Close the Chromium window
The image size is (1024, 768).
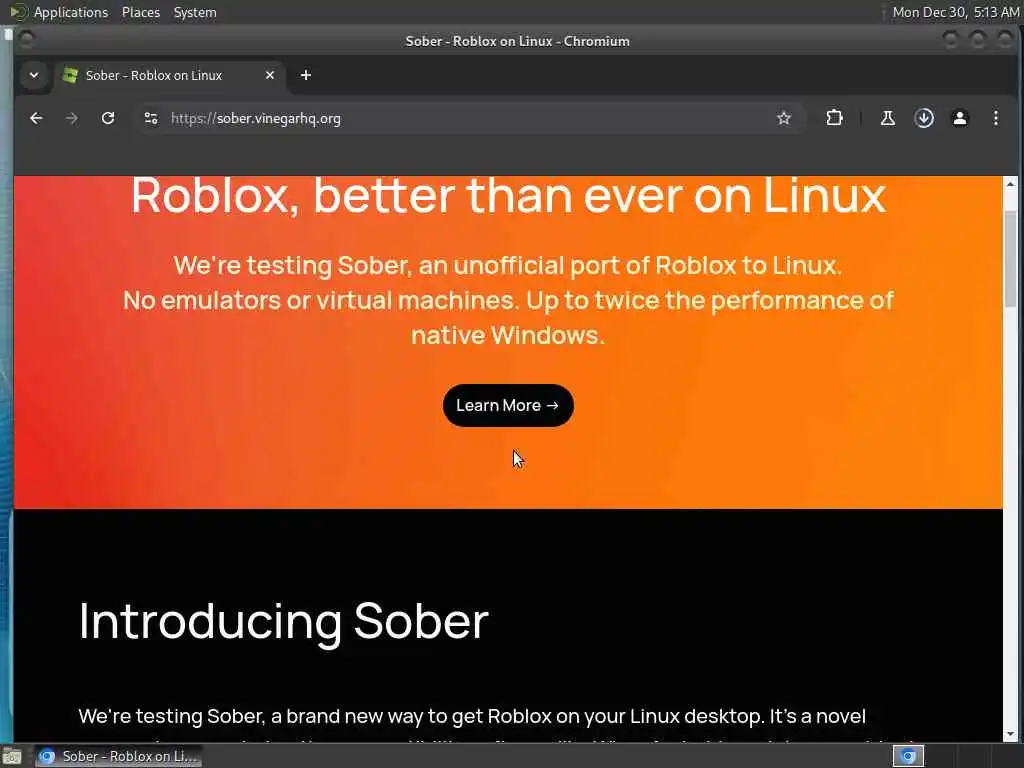pyautogui.click(x=1004, y=40)
